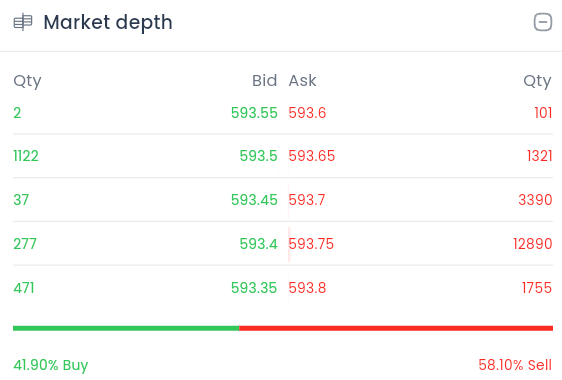Select bid price 593.55
The height and width of the screenshot is (380, 562).
(x=254, y=113)
